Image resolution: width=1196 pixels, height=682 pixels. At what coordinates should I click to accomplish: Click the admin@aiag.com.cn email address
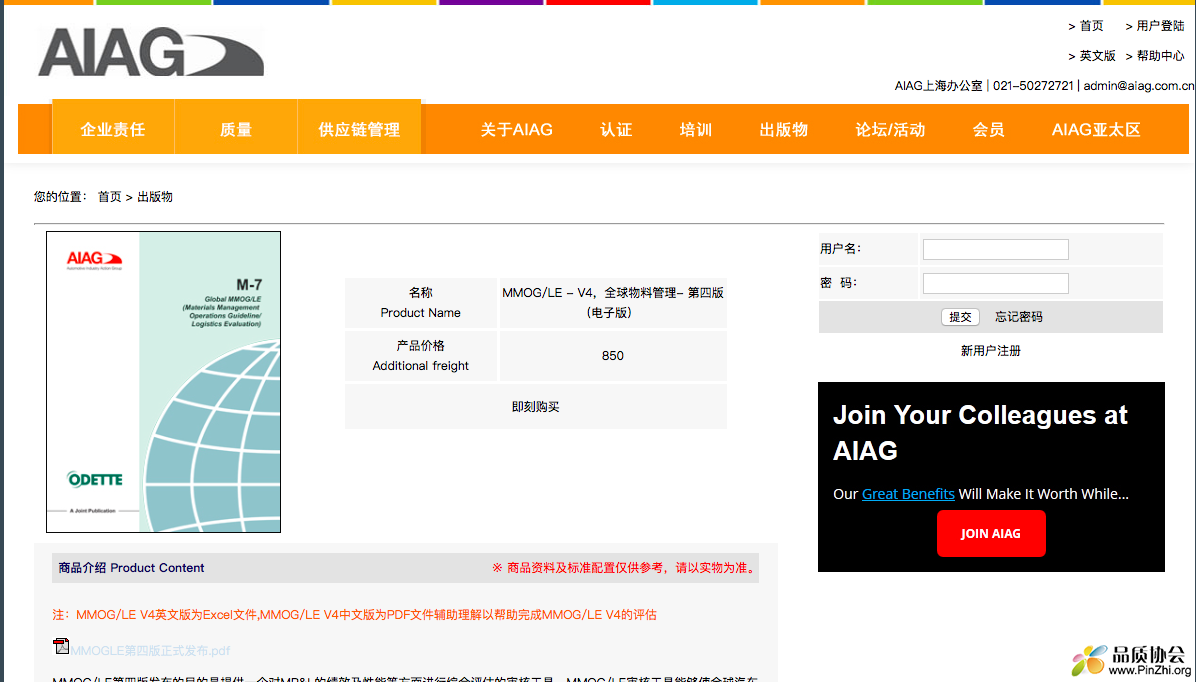coord(1139,85)
